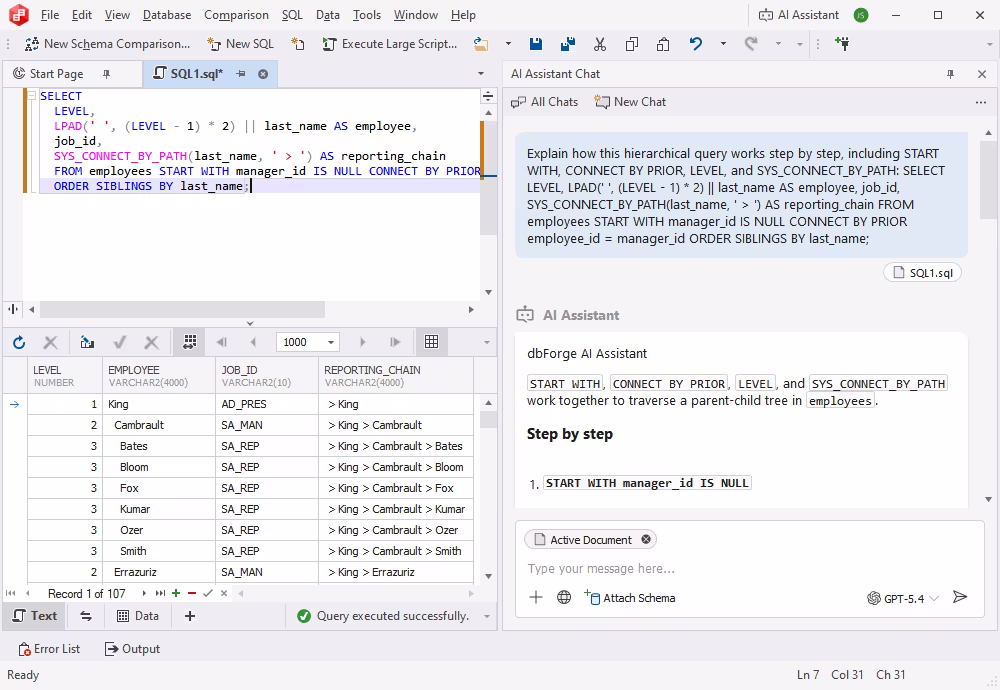Viewport: 1000px width, 690px height.
Task: Open the Output panel
Action: coord(132,649)
